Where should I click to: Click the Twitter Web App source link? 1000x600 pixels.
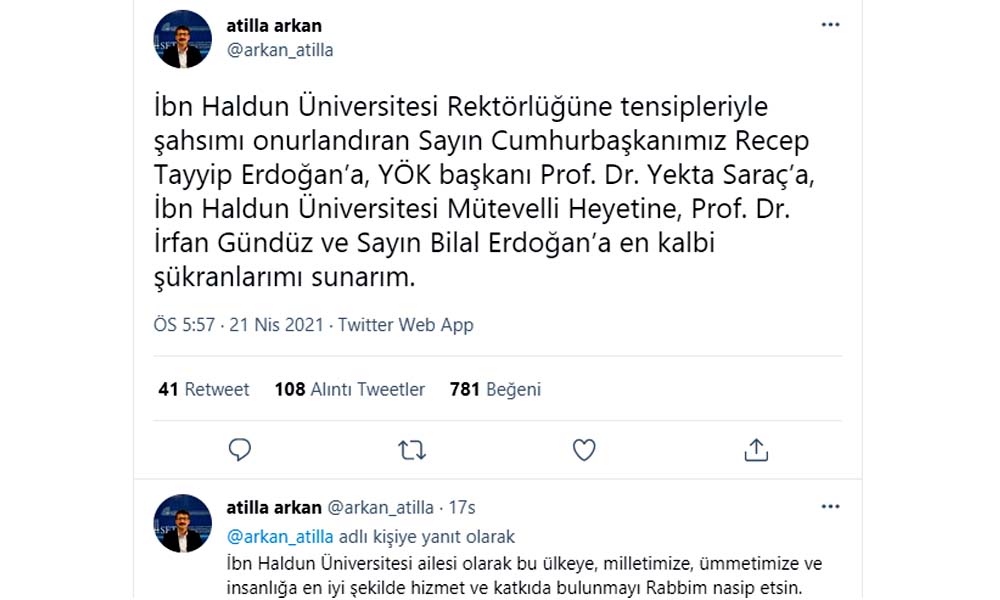click(x=406, y=325)
